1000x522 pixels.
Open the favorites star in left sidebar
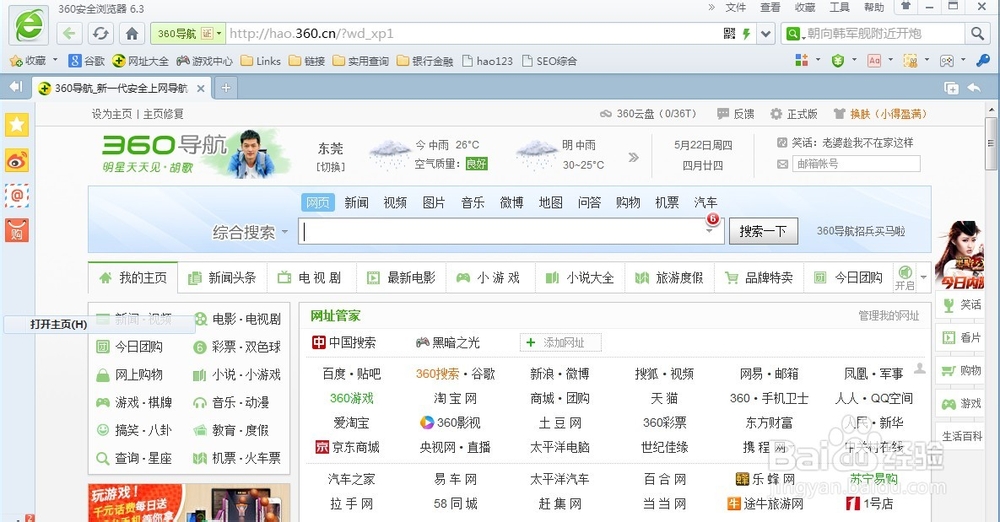pyautogui.click(x=17, y=124)
